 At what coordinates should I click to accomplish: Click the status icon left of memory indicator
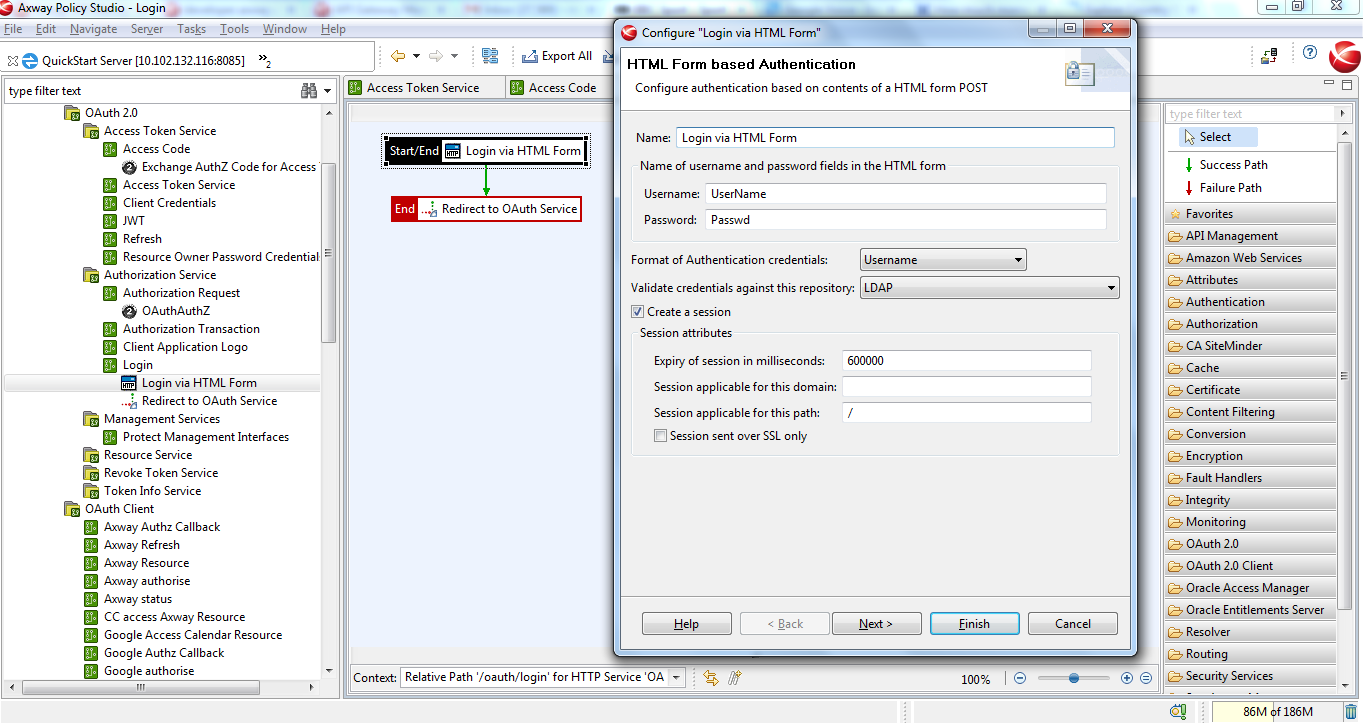point(1178,712)
